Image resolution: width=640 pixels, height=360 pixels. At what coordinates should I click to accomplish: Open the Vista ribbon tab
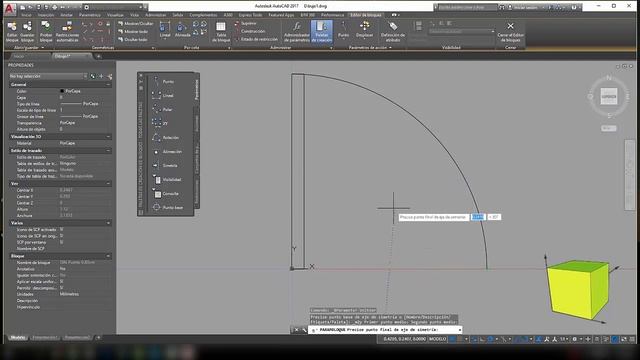click(x=134, y=15)
